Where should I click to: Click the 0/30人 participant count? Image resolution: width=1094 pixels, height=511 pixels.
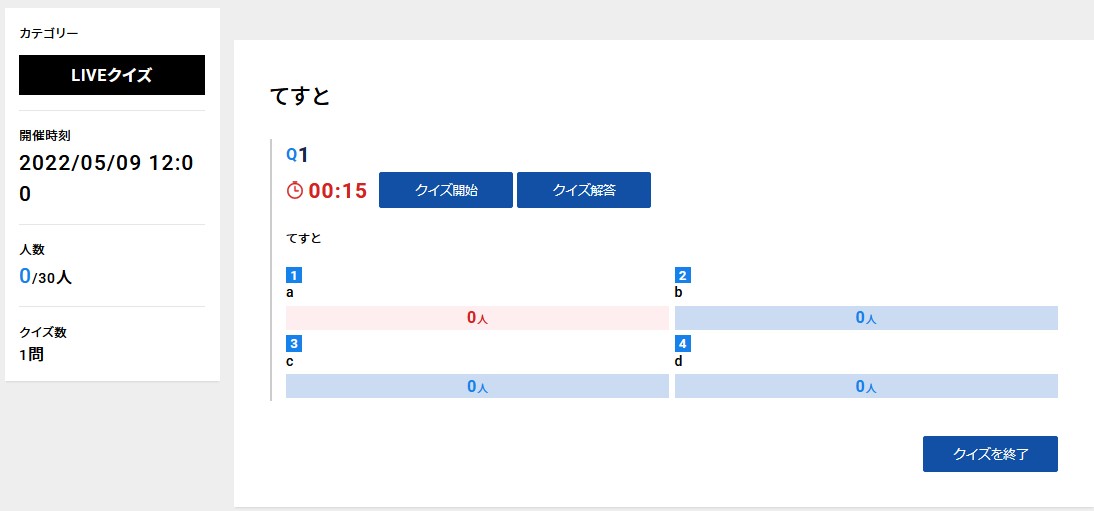46,277
